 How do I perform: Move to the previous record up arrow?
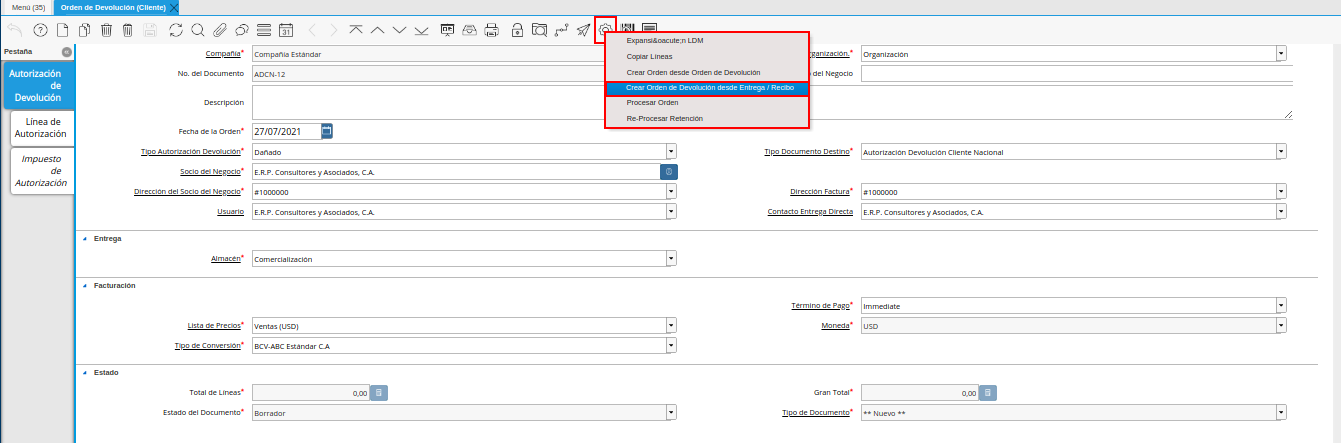click(378, 30)
